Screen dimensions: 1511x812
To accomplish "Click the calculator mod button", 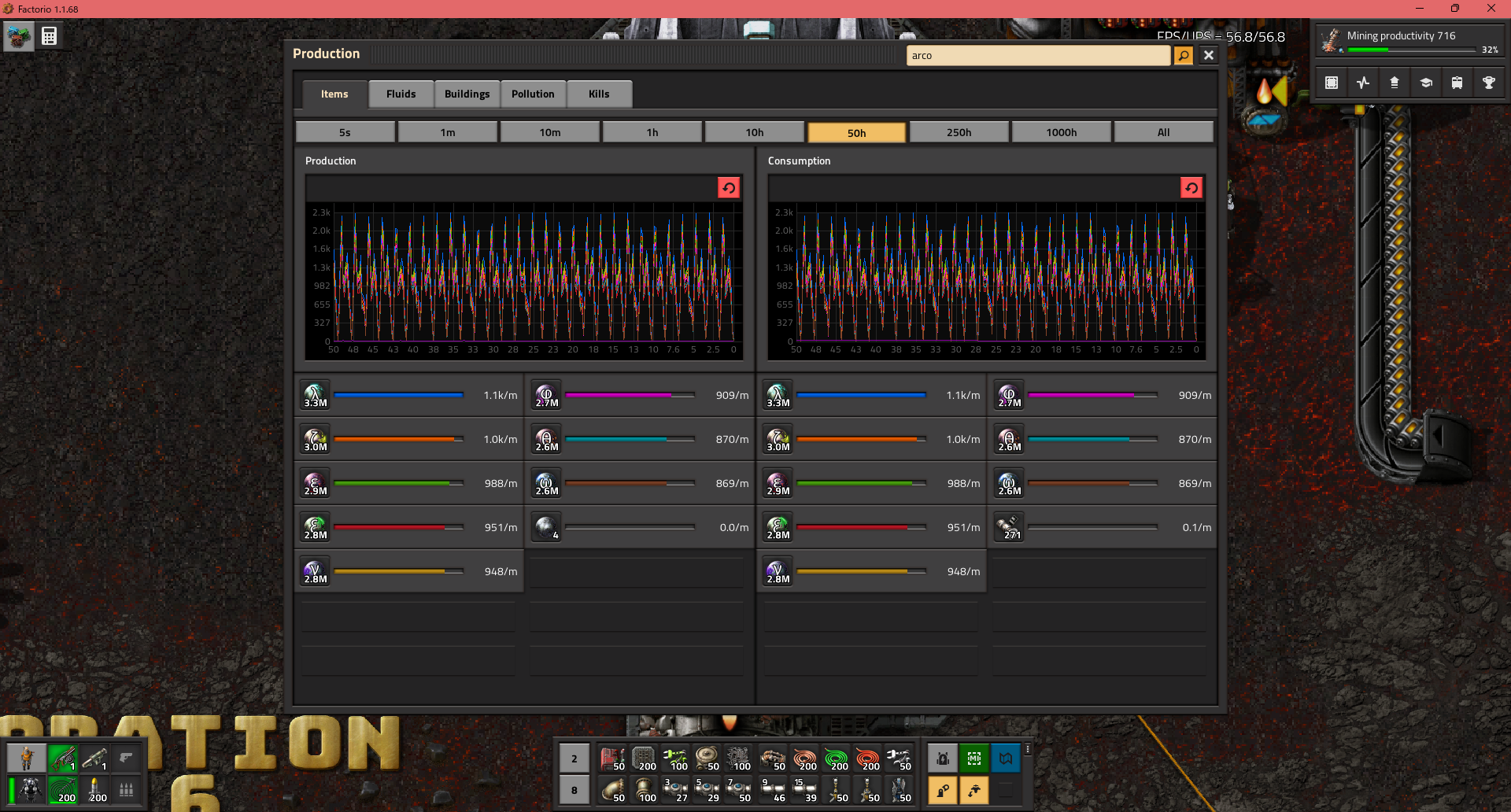I will [x=49, y=36].
